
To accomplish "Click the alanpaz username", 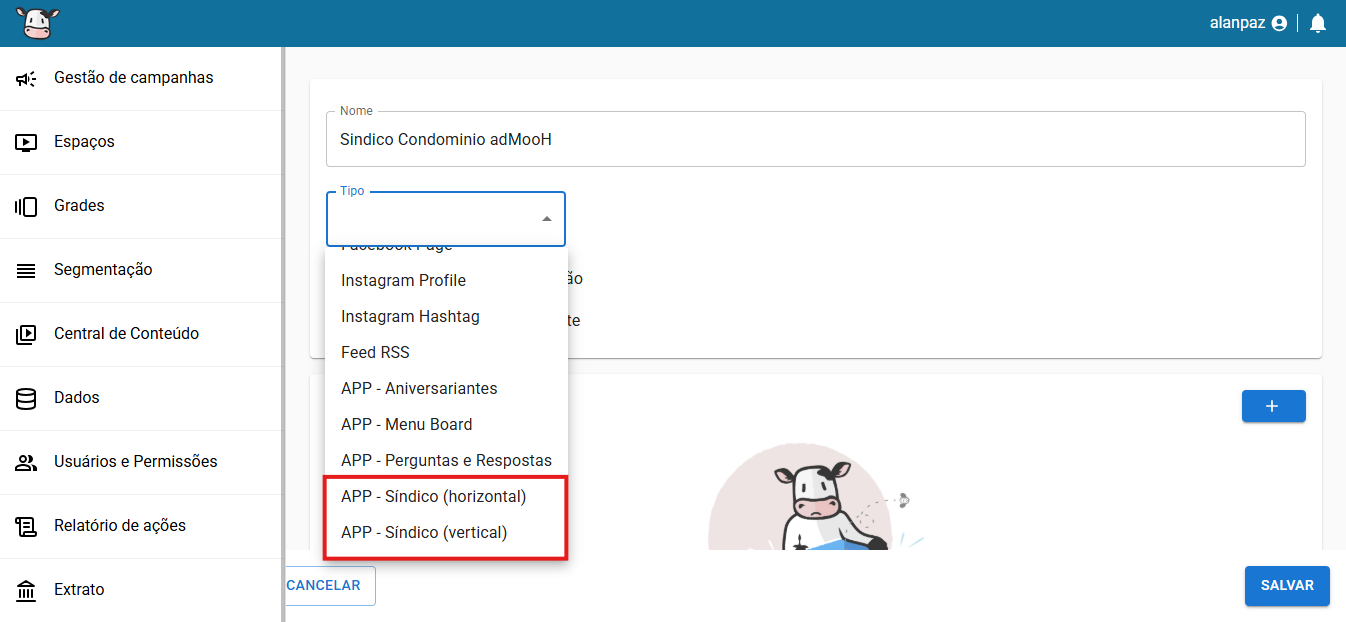I will [x=1238, y=23].
